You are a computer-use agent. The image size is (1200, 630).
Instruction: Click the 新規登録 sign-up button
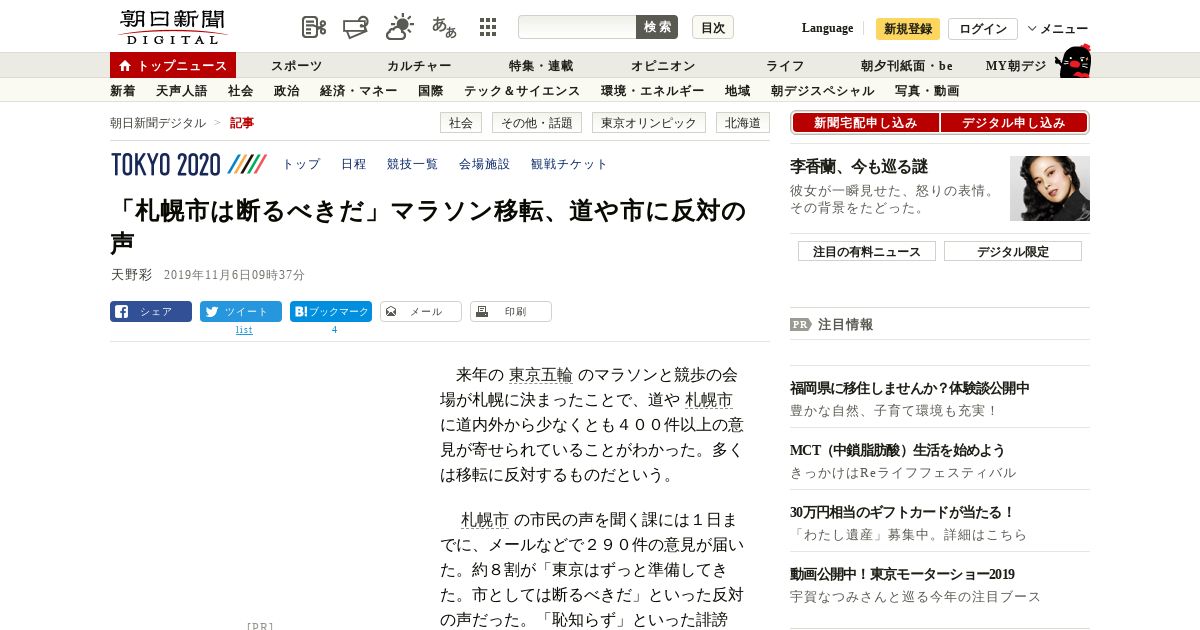pyautogui.click(x=908, y=29)
